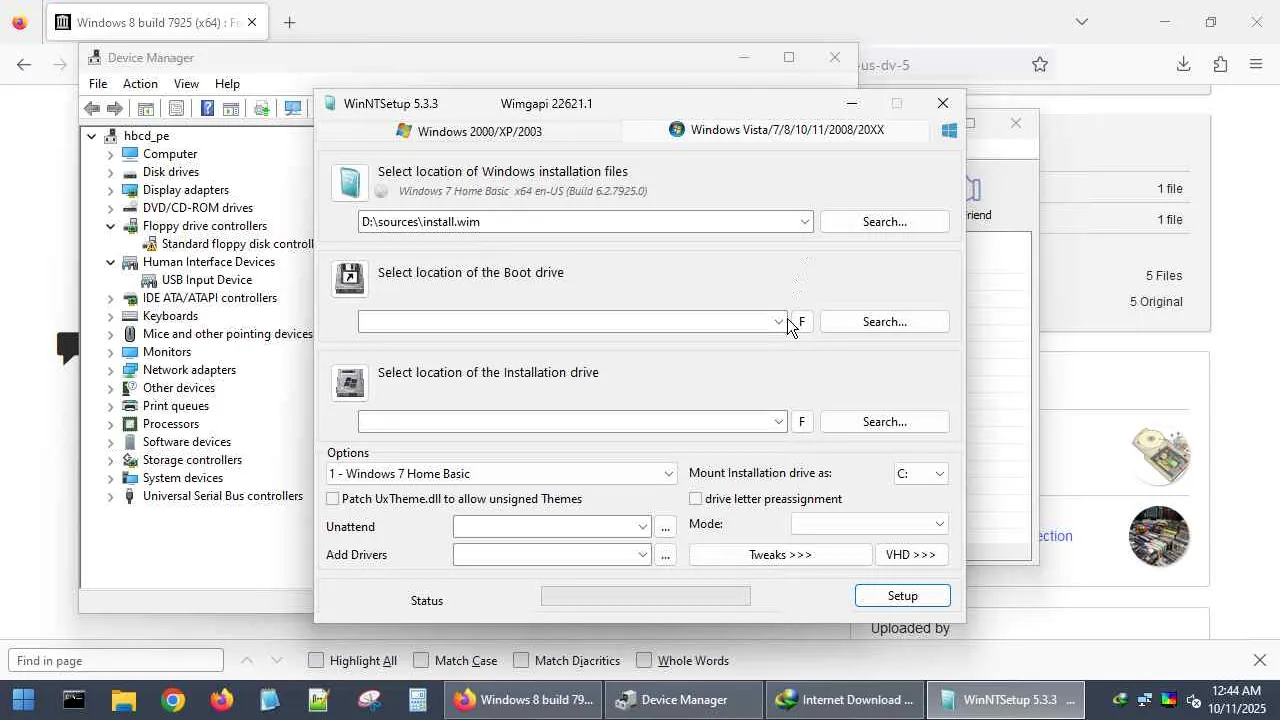
Task: Click the installation files icon in WinNTSetup
Action: [349, 182]
